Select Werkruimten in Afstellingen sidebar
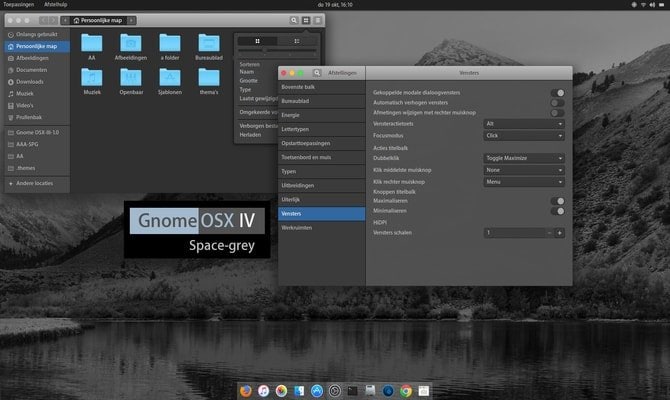The height and width of the screenshot is (400, 670). click(x=321, y=228)
